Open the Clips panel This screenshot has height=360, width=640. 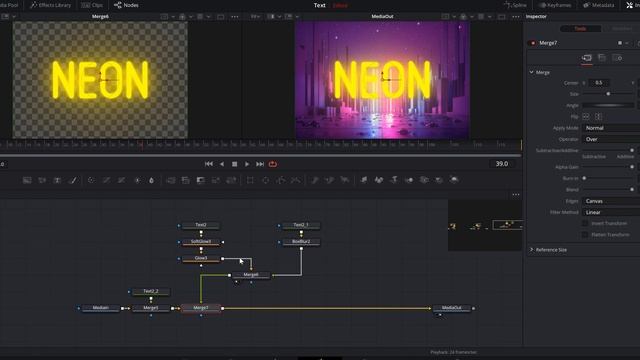[x=92, y=5]
